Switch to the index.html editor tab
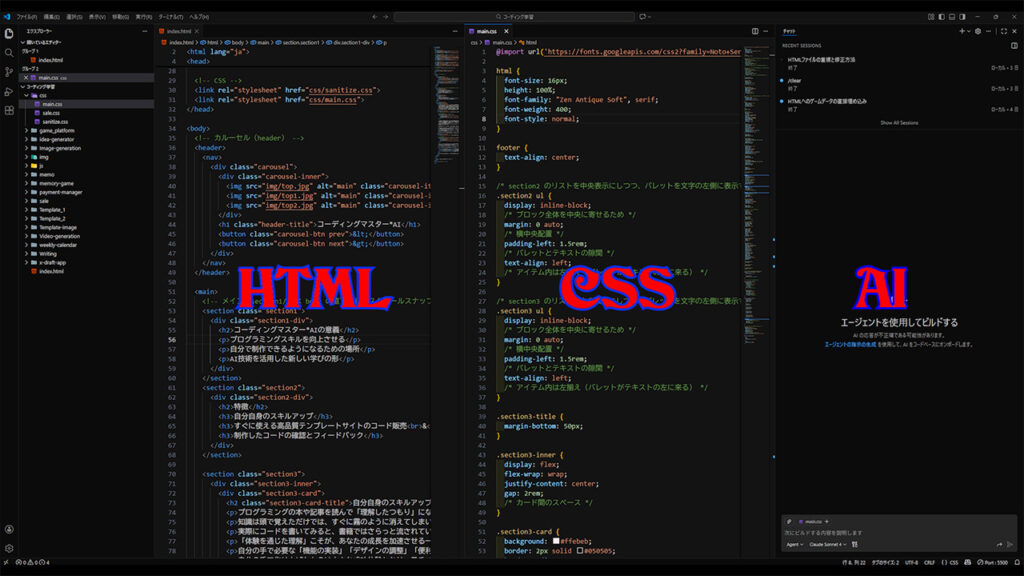Viewport: 1024px width, 576px height. point(184,31)
